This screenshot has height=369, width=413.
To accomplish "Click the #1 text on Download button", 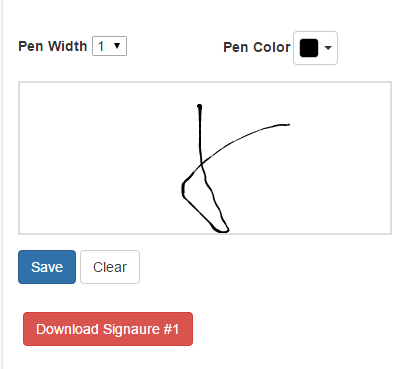I will (x=171, y=329).
